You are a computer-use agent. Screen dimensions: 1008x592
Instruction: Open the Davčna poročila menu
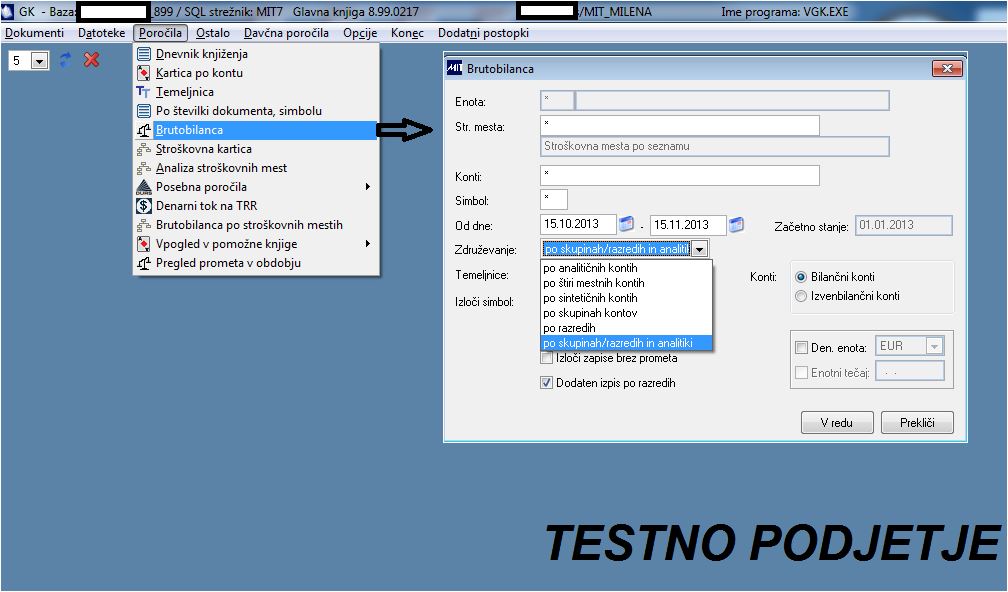pos(286,33)
